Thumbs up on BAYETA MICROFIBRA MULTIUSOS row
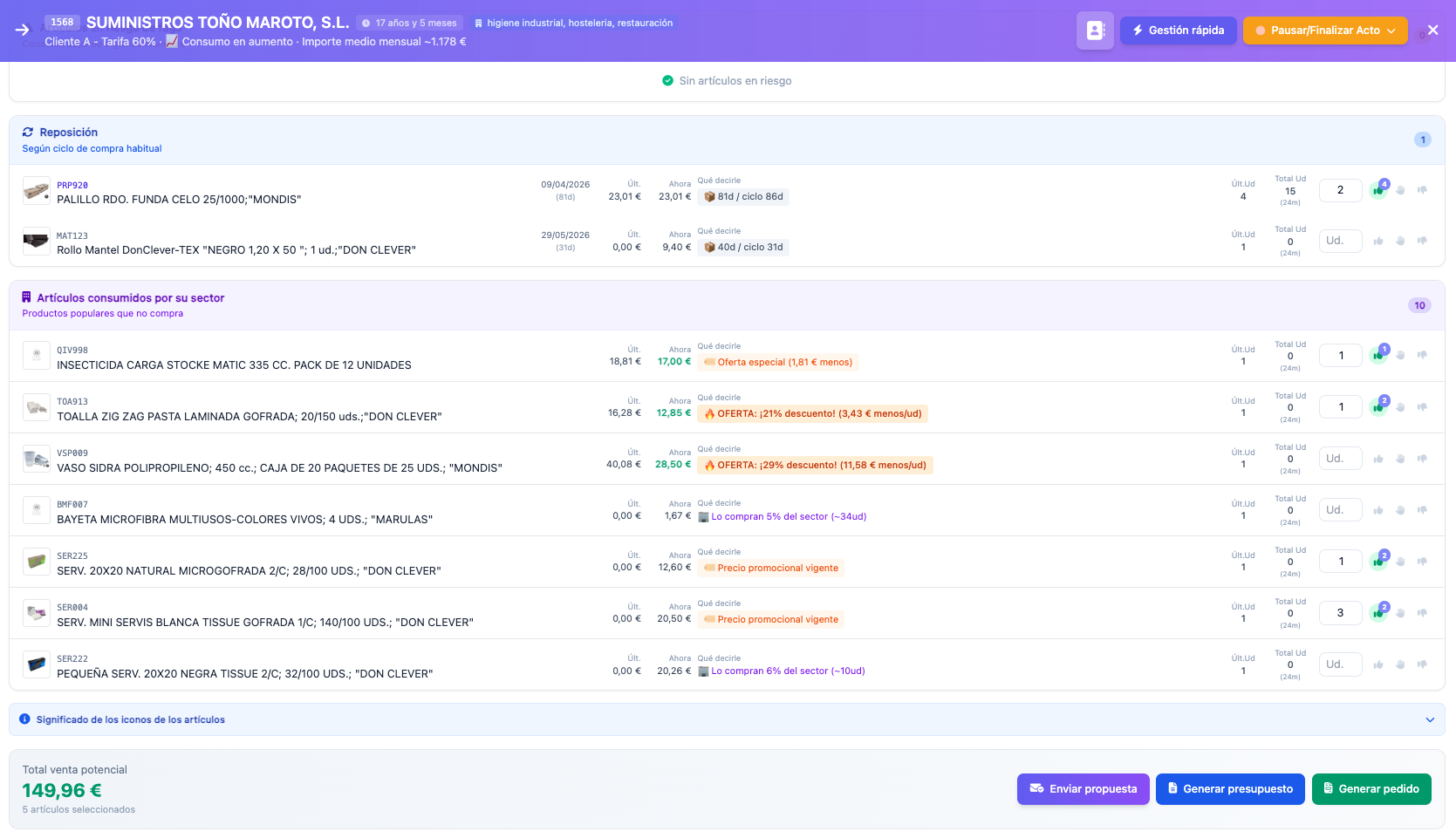This screenshot has width=1456, height=838. 1378,510
